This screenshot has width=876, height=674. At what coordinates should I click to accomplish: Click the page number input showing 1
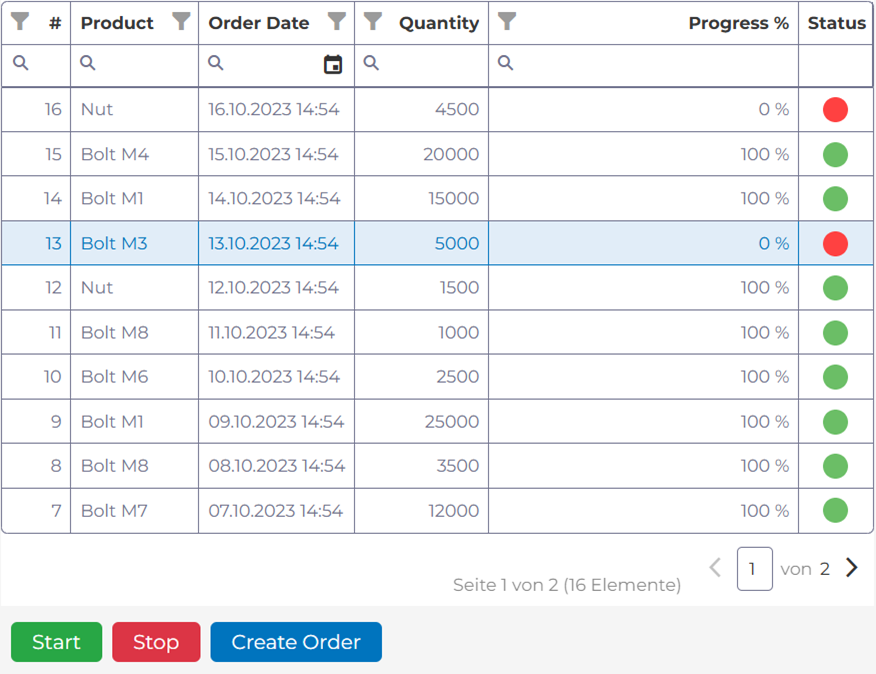click(754, 568)
